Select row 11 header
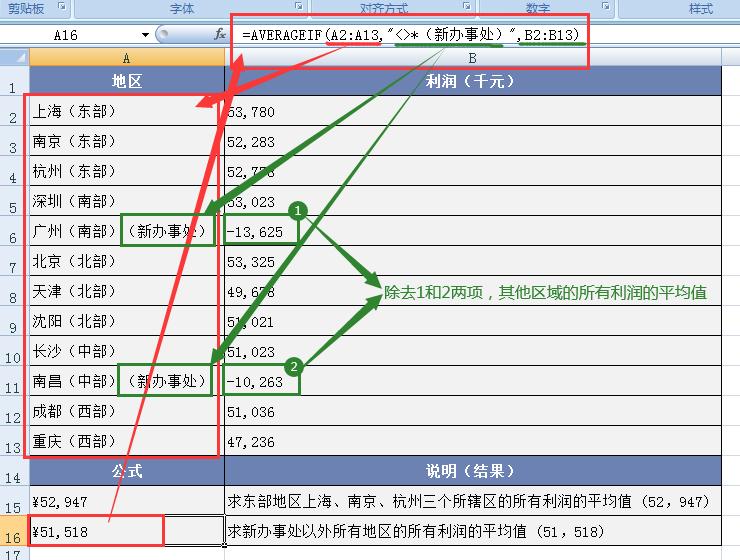 pyautogui.click(x=14, y=381)
